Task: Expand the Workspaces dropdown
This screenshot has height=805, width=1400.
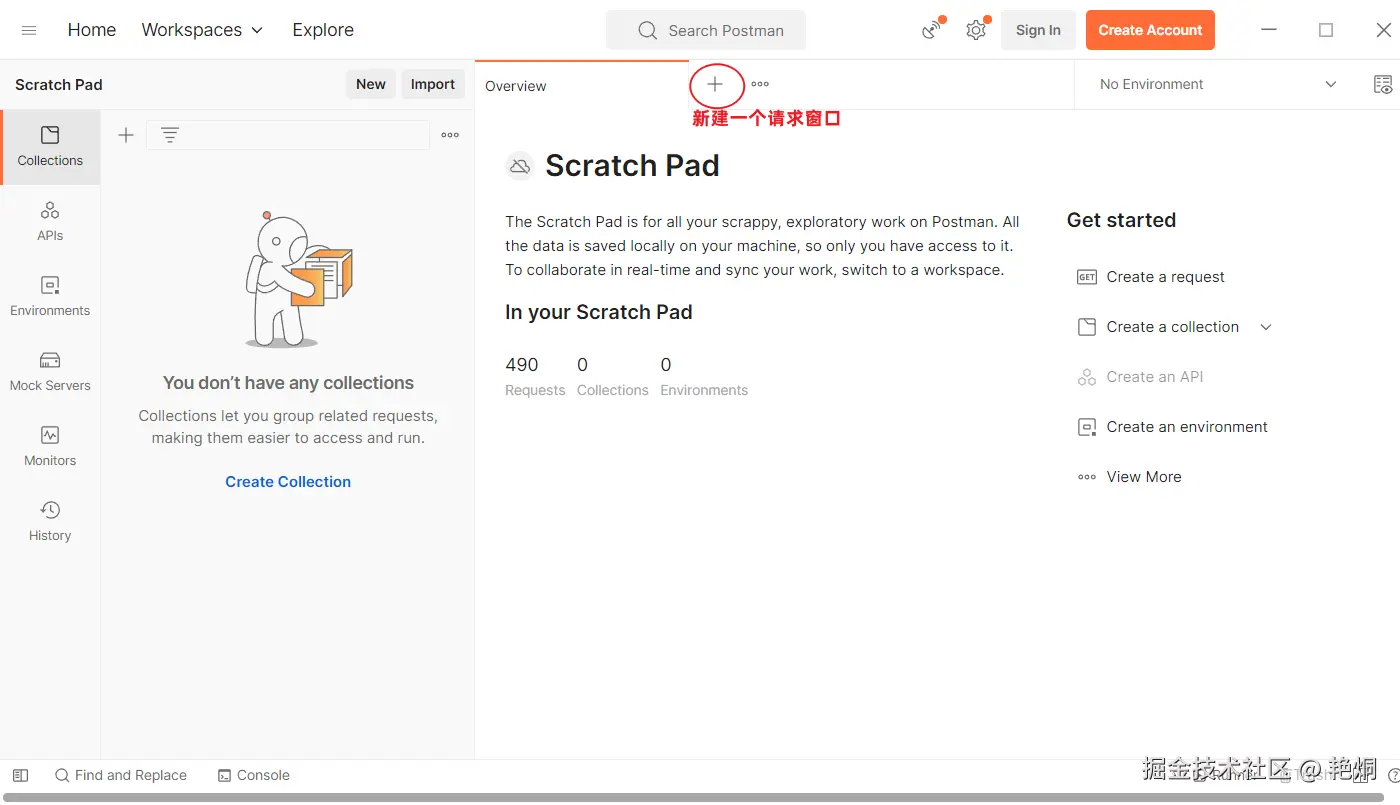Action: click(202, 30)
